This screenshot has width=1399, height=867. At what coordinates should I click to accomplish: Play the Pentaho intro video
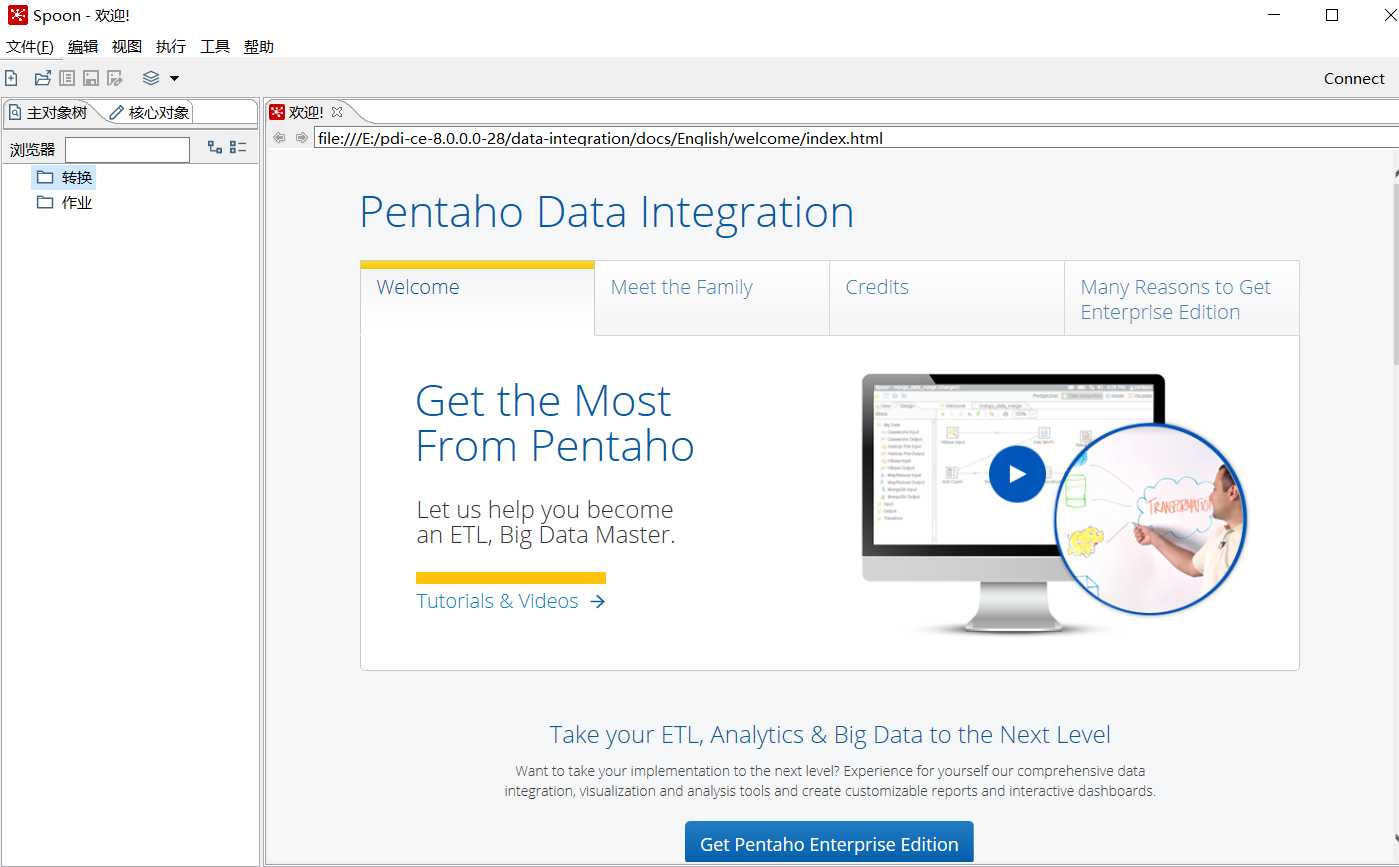(1017, 474)
